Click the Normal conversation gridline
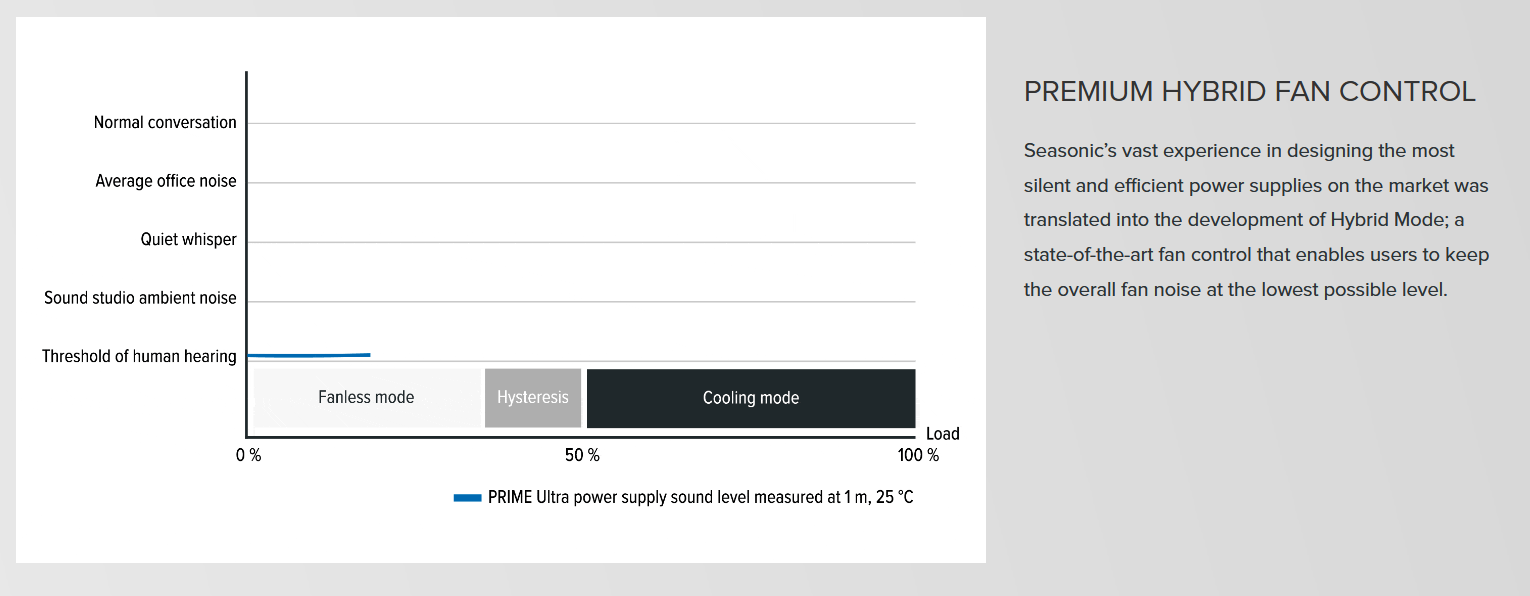 (x=581, y=123)
